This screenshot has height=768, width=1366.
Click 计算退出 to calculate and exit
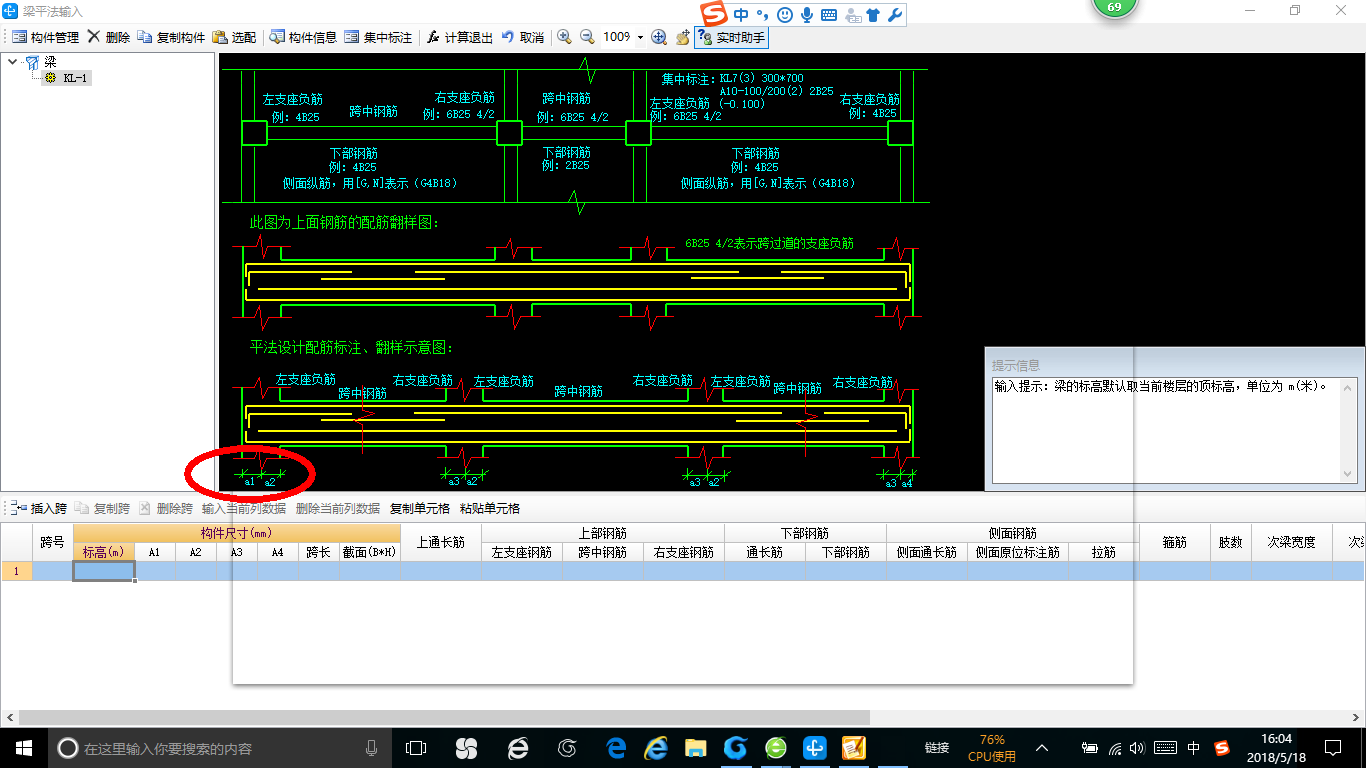click(459, 37)
